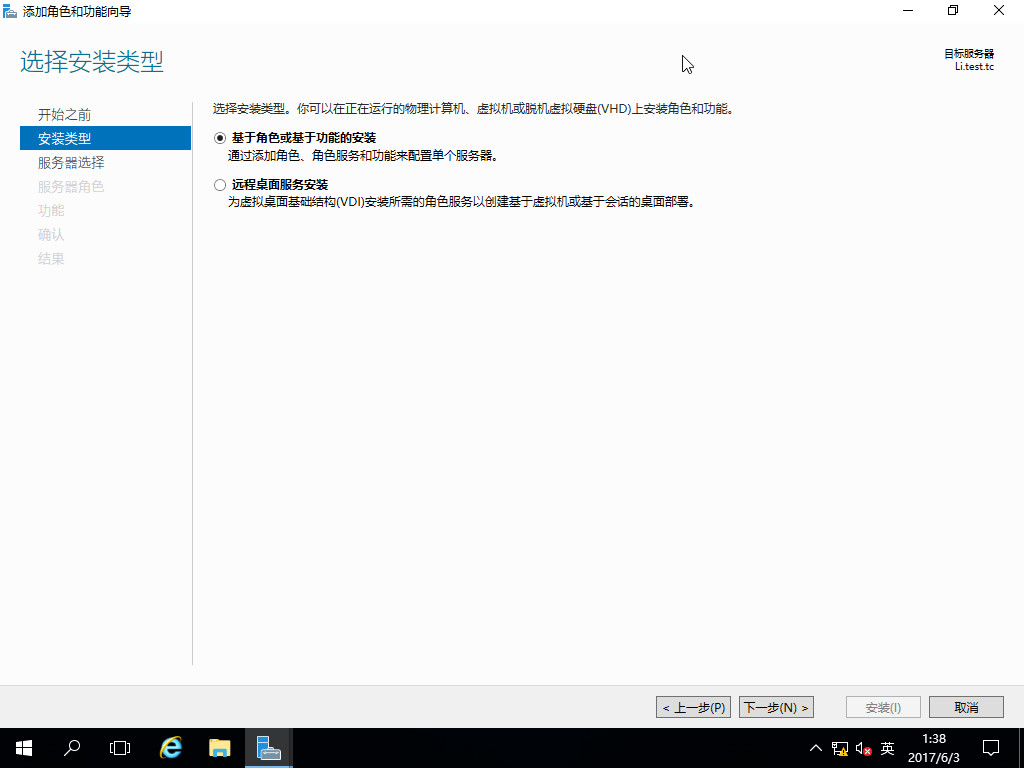Launch Internet Explorer from taskbar

point(170,748)
